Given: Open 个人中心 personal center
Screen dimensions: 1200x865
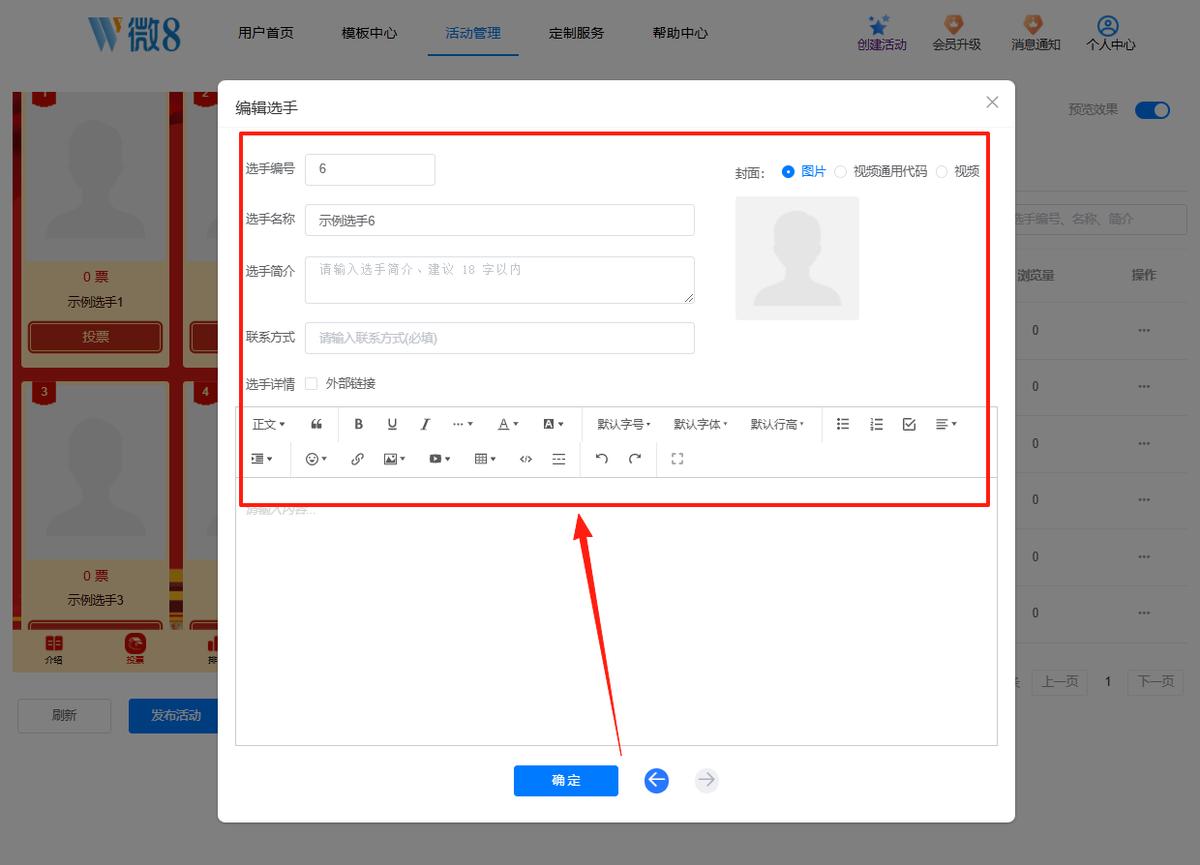Looking at the screenshot, I should [x=1110, y=33].
